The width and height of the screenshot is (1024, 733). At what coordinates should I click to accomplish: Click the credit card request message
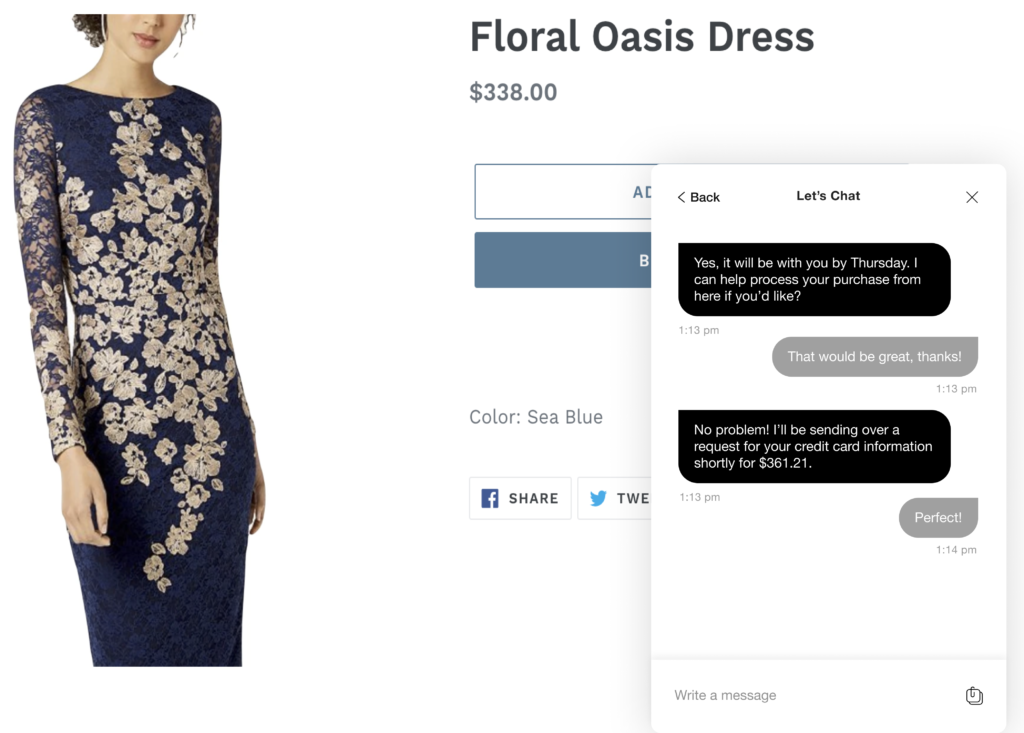click(x=814, y=447)
